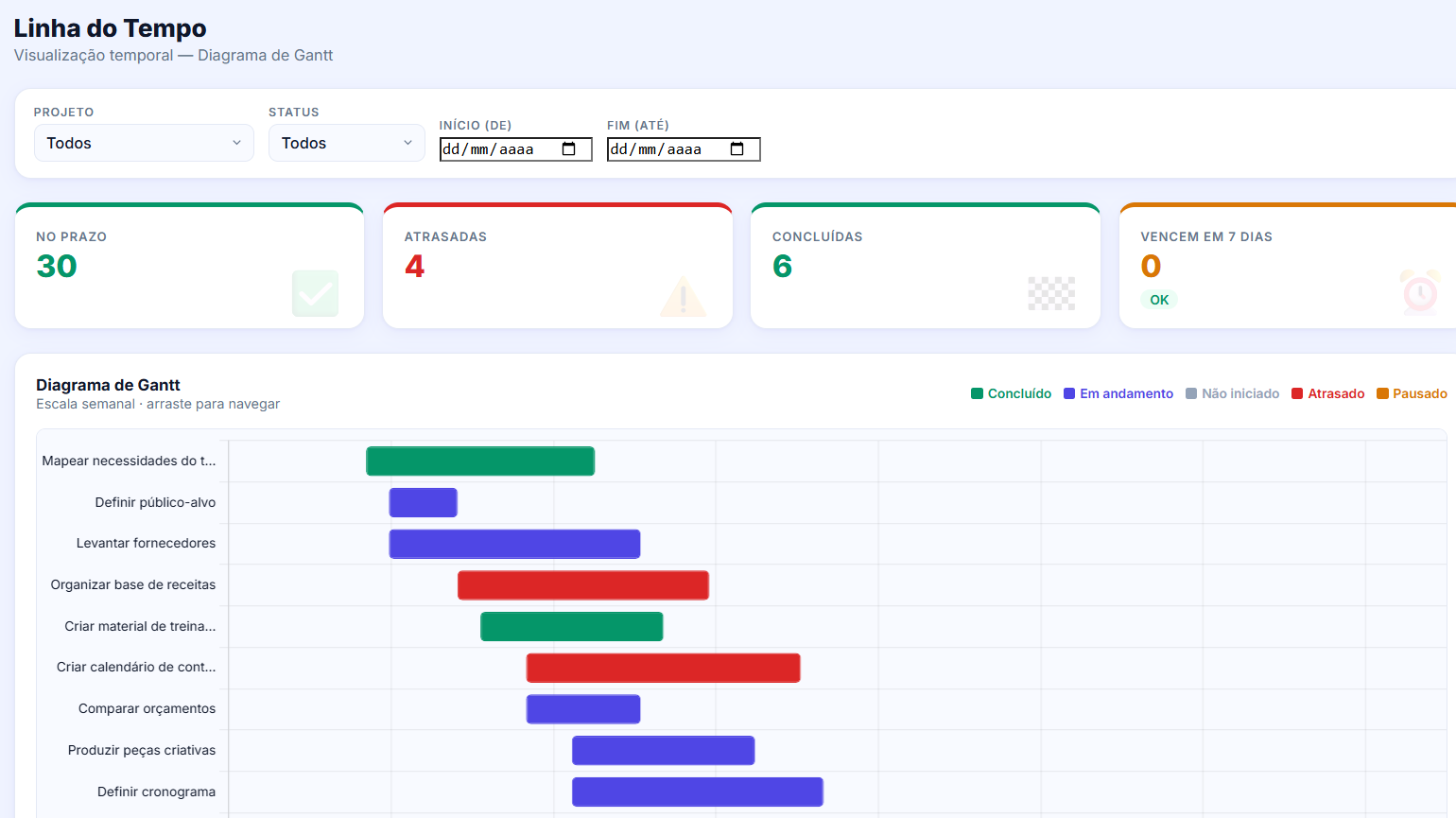
Task: Select the Comparar orçamentos bar
Action: coord(583,709)
